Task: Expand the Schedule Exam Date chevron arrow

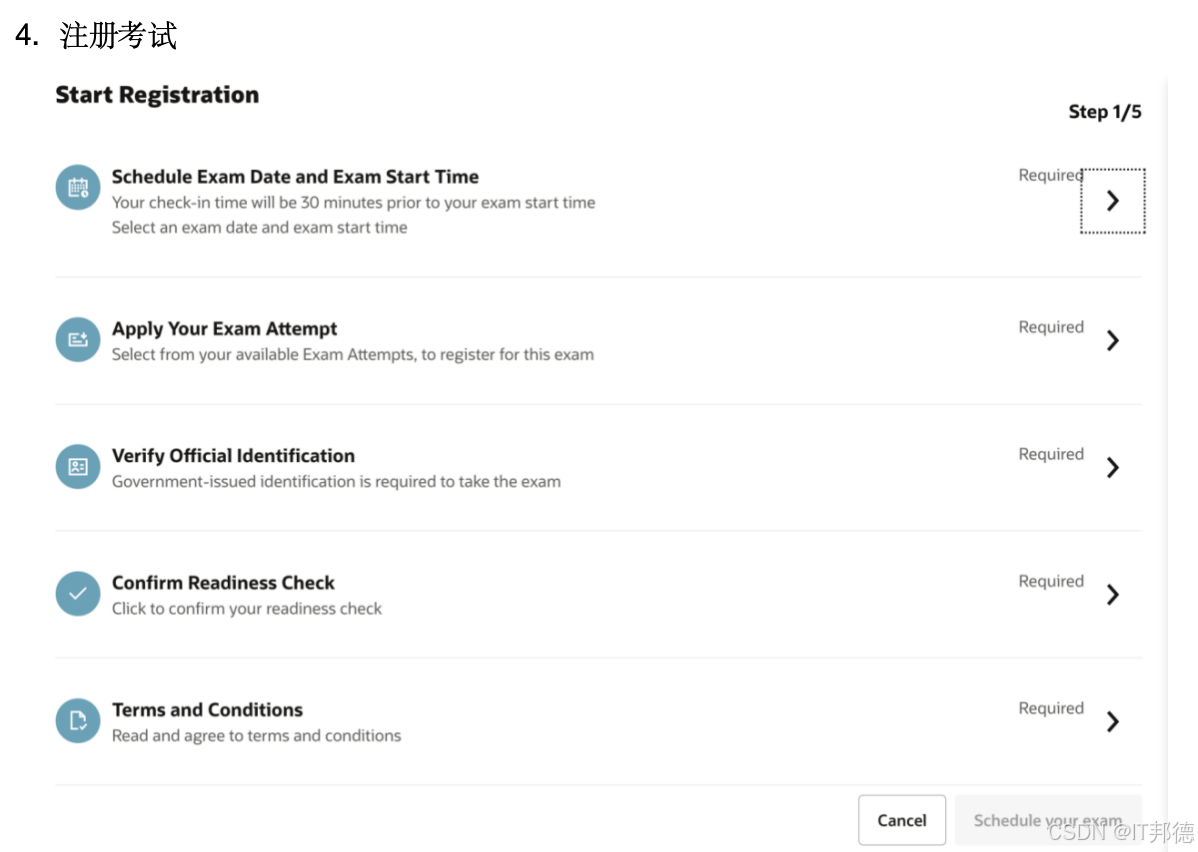Action: (x=1112, y=201)
